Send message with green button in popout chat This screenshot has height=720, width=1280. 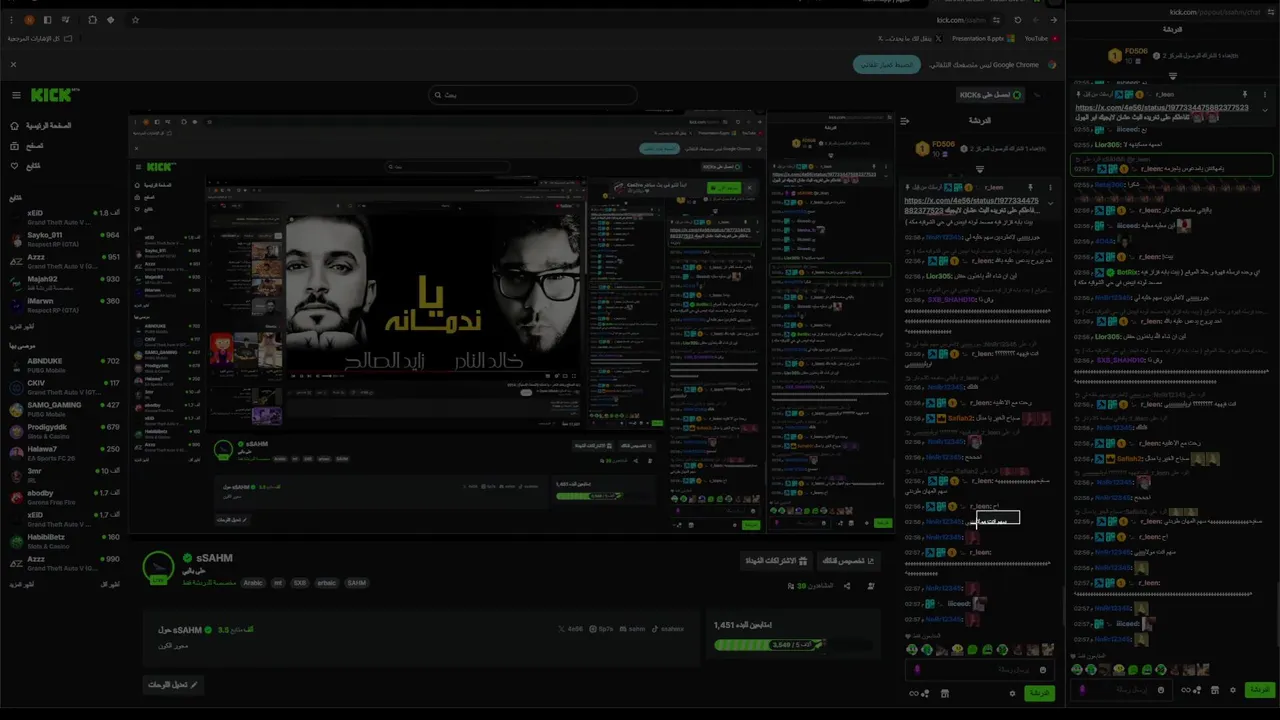point(1258,690)
